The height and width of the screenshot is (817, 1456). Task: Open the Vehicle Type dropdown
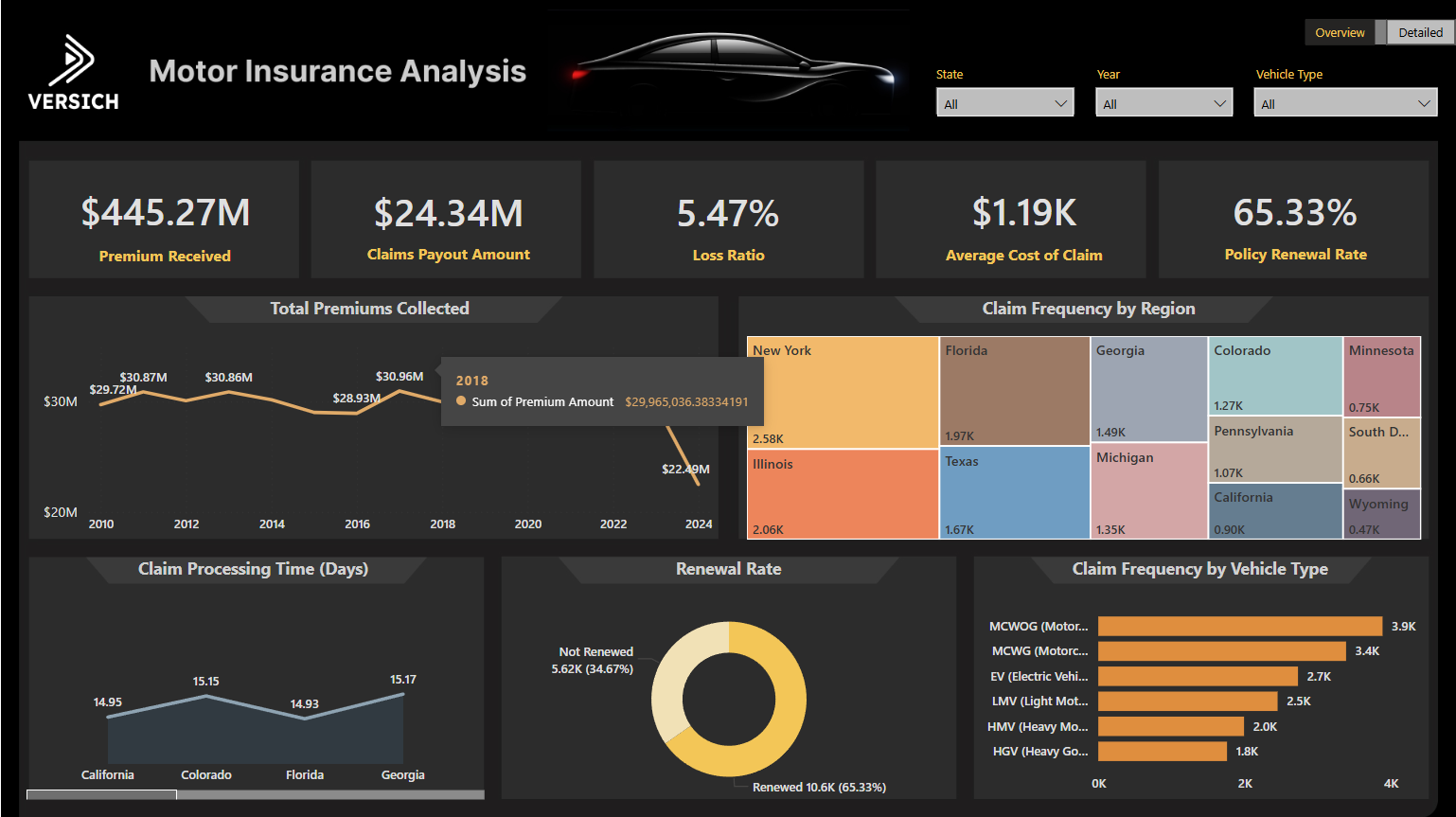(1344, 103)
